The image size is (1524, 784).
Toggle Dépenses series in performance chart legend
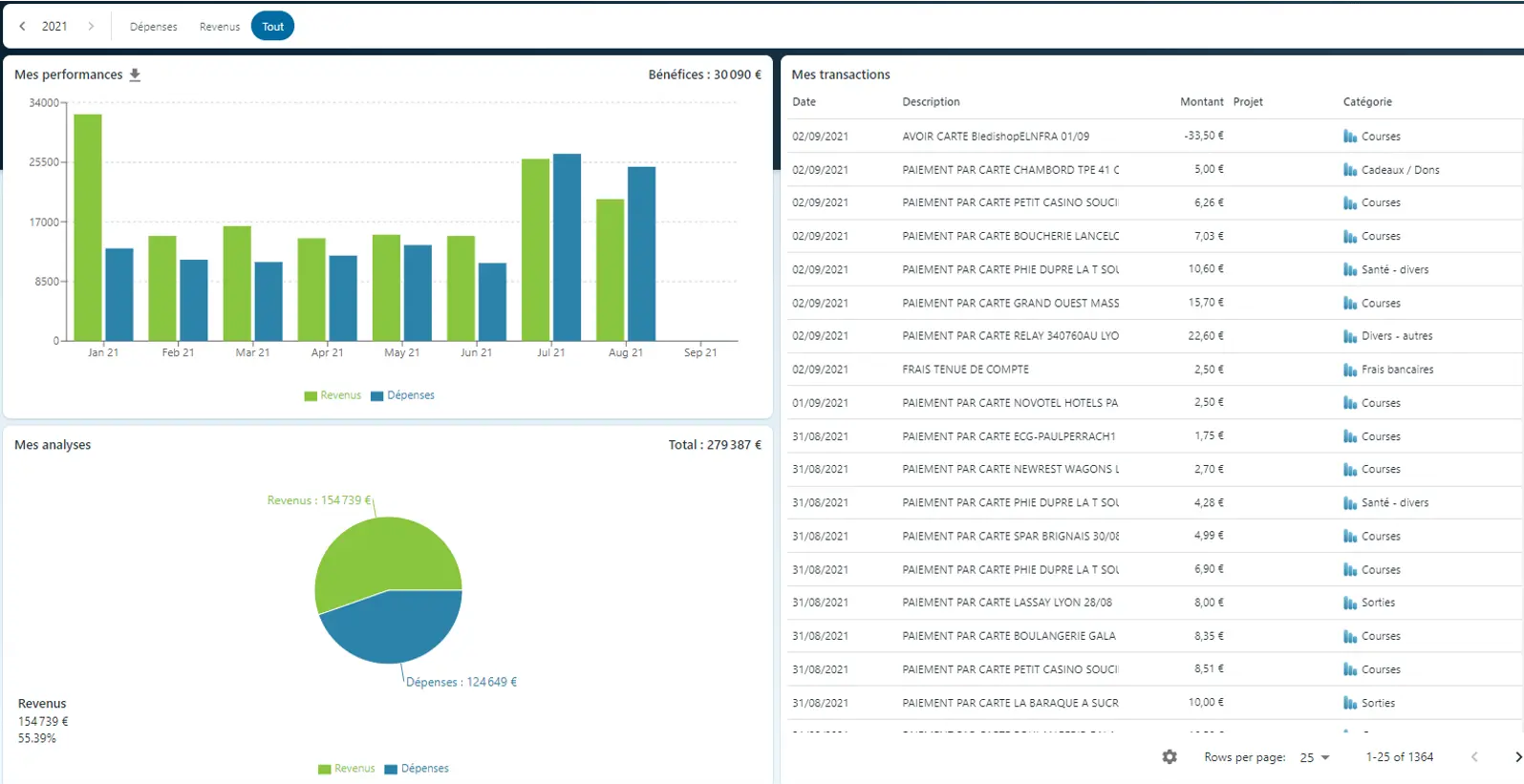click(x=402, y=395)
